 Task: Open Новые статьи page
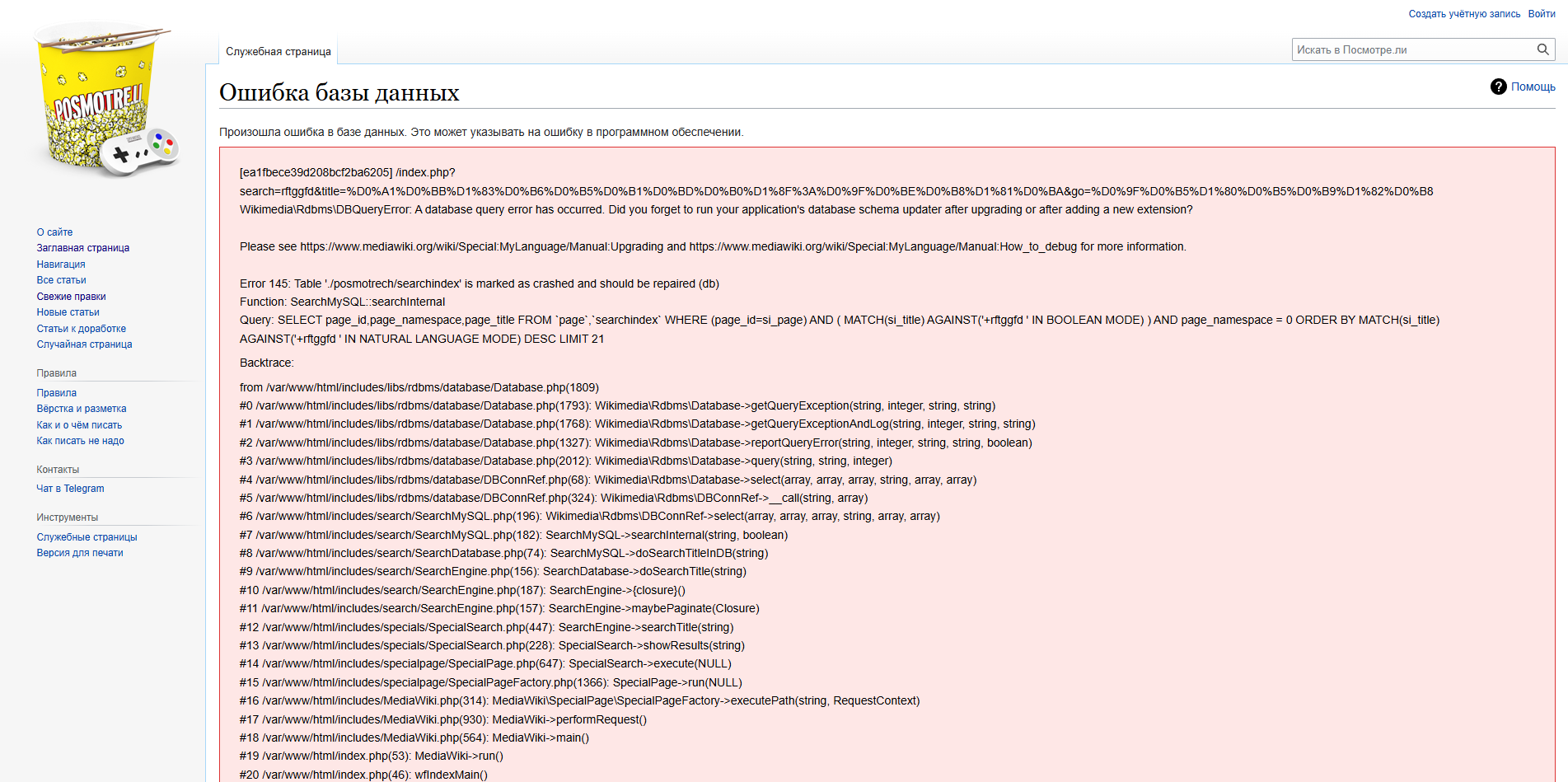[68, 312]
